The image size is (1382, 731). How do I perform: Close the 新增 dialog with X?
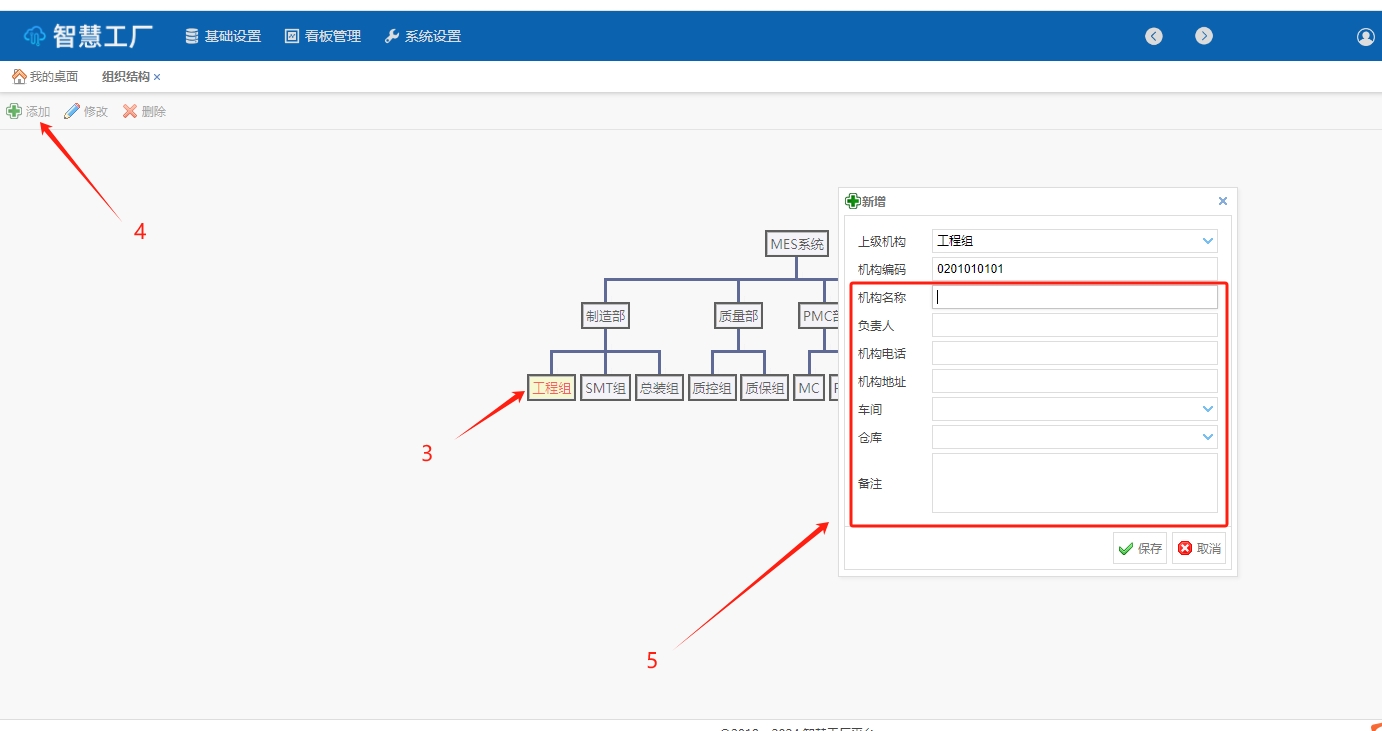tap(1222, 201)
